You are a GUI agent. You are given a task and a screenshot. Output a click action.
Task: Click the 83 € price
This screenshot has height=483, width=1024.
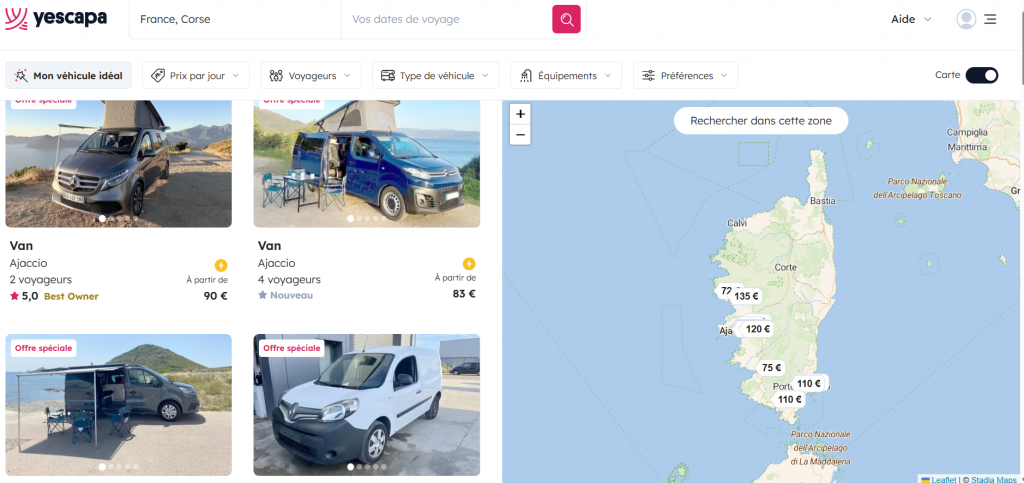tap(464, 294)
